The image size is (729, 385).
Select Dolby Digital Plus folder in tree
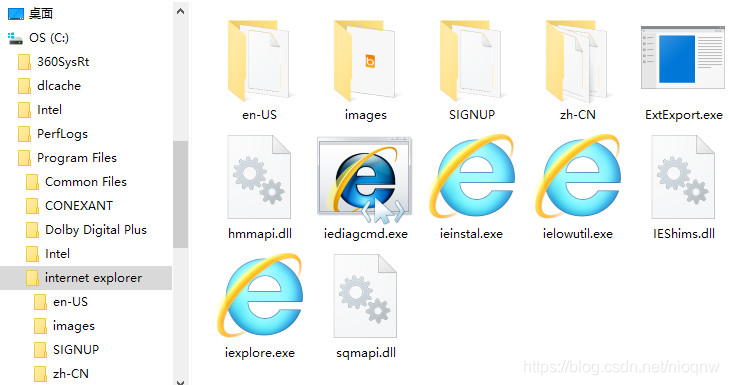(86, 230)
